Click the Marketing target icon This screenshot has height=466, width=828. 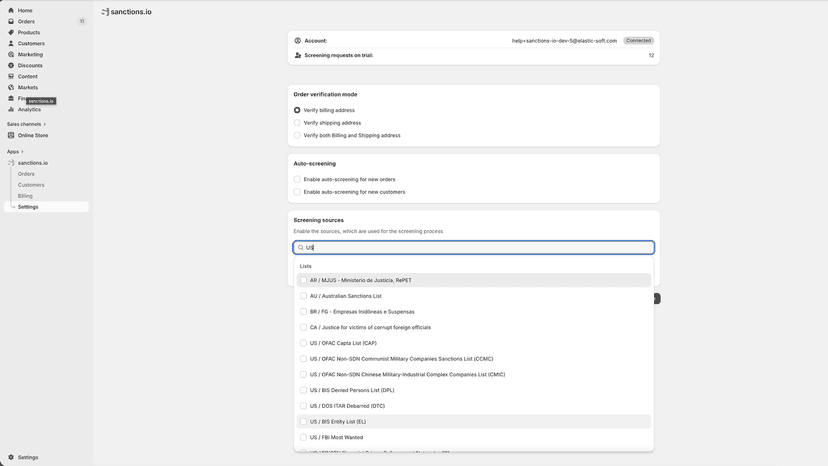click(x=11, y=54)
